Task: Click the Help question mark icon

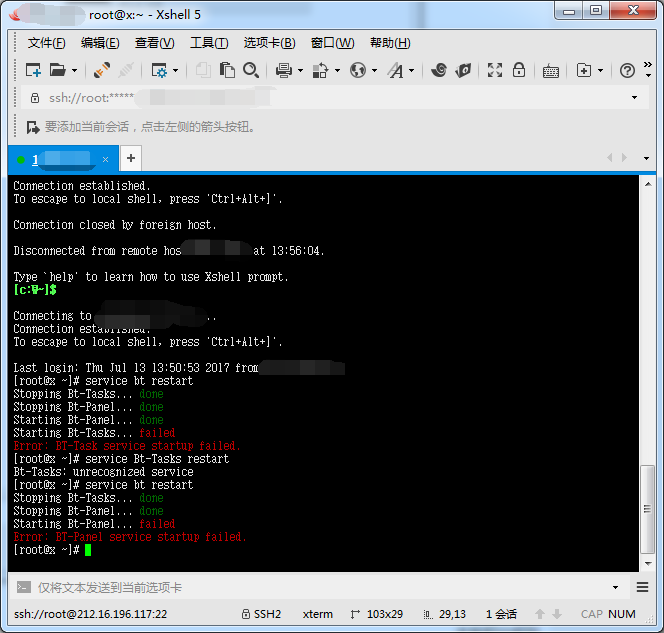Action: click(627, 70)
